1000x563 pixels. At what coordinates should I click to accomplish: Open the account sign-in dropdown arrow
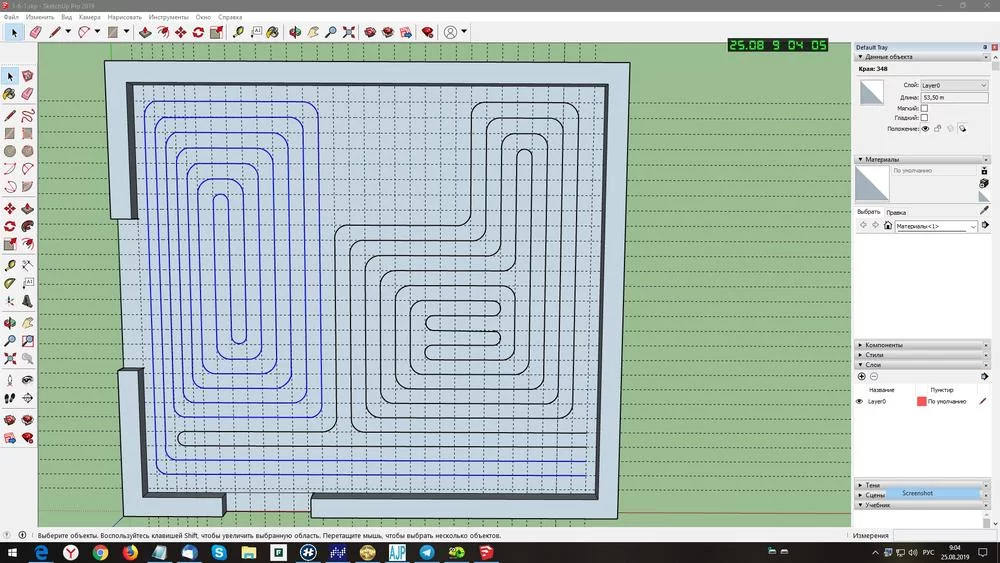464,32
